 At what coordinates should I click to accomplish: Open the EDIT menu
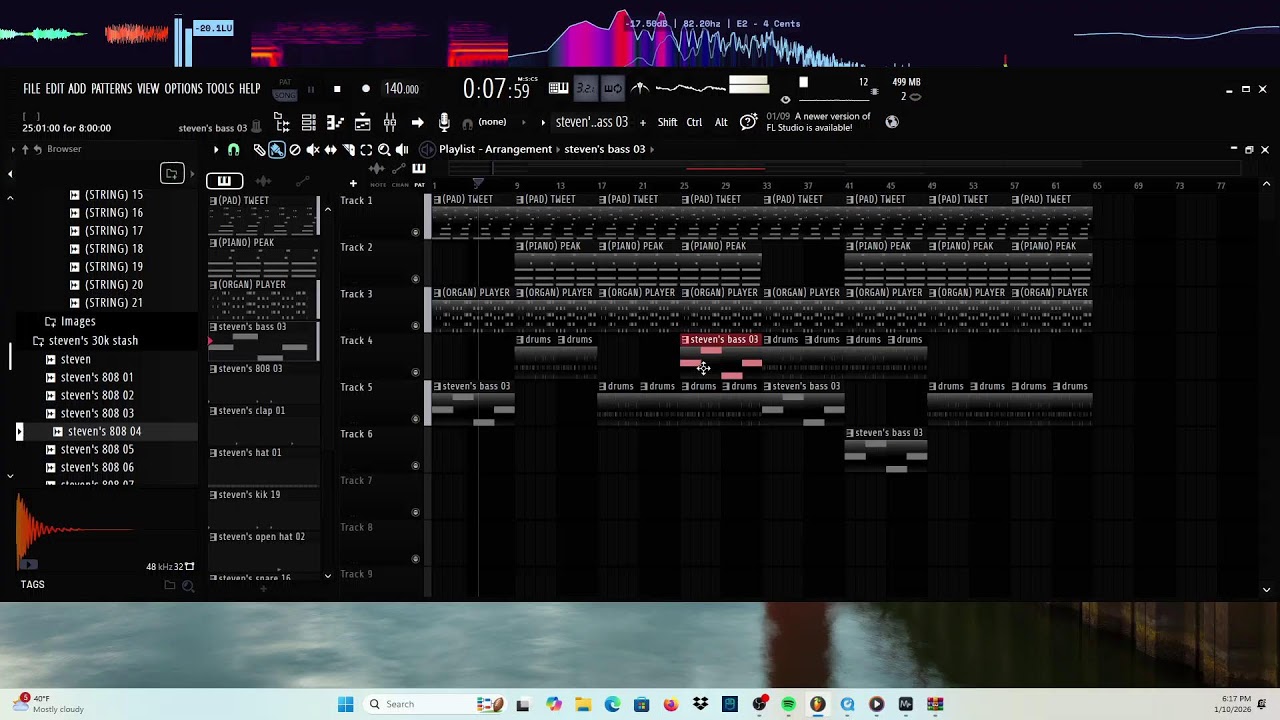(x=54, y=89)
